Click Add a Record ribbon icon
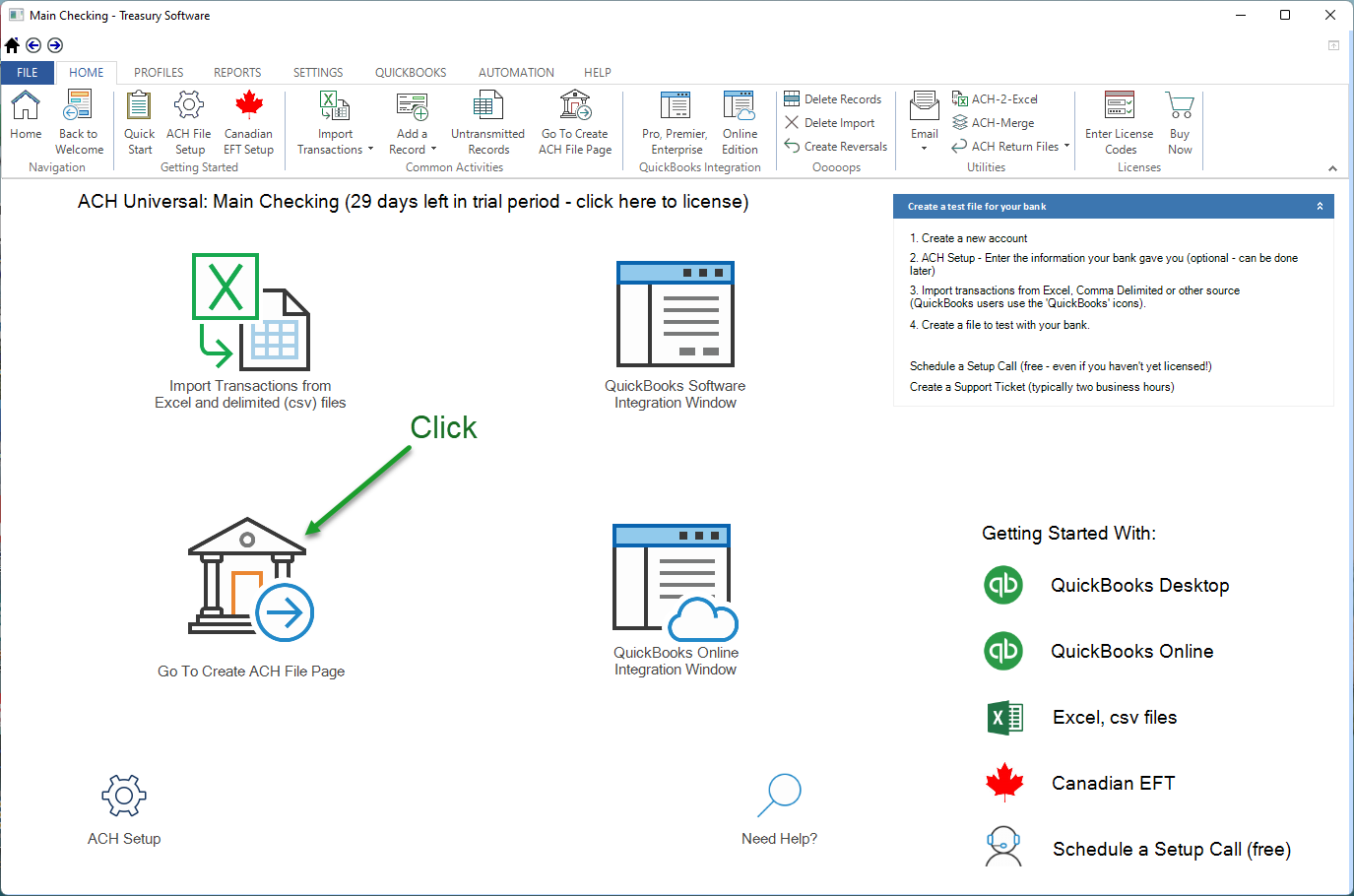This screenshot has width=1354, height=896. pos(412,104)
